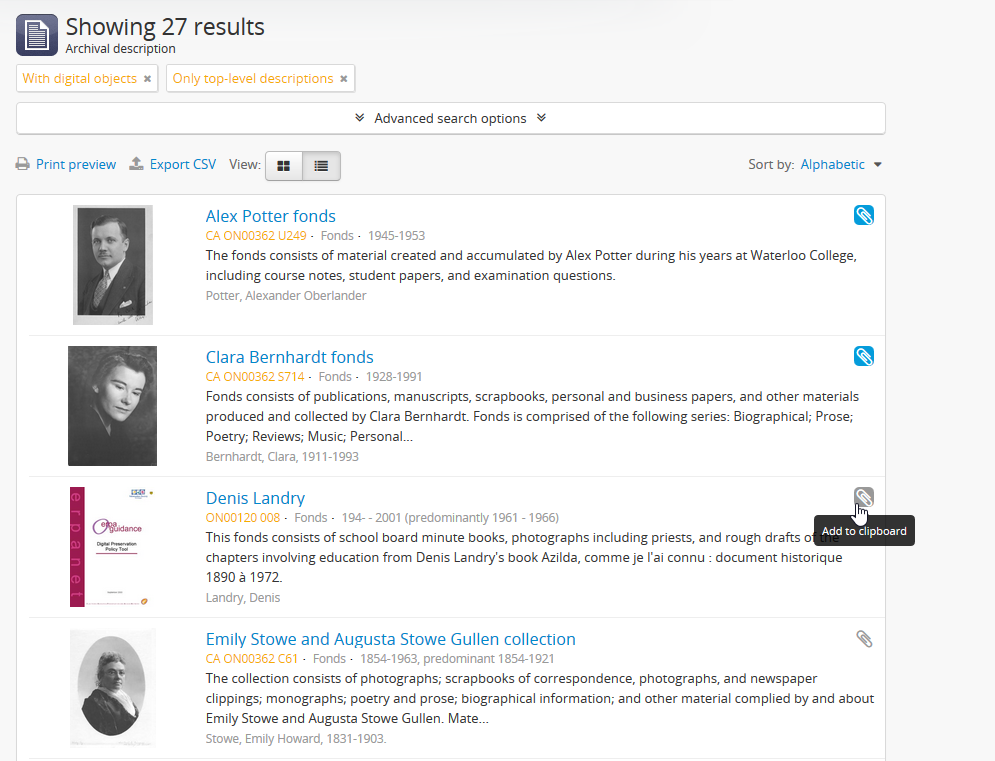Open Alex Potter fonds record
Viewport: 995px width, 761px height.
270,216
